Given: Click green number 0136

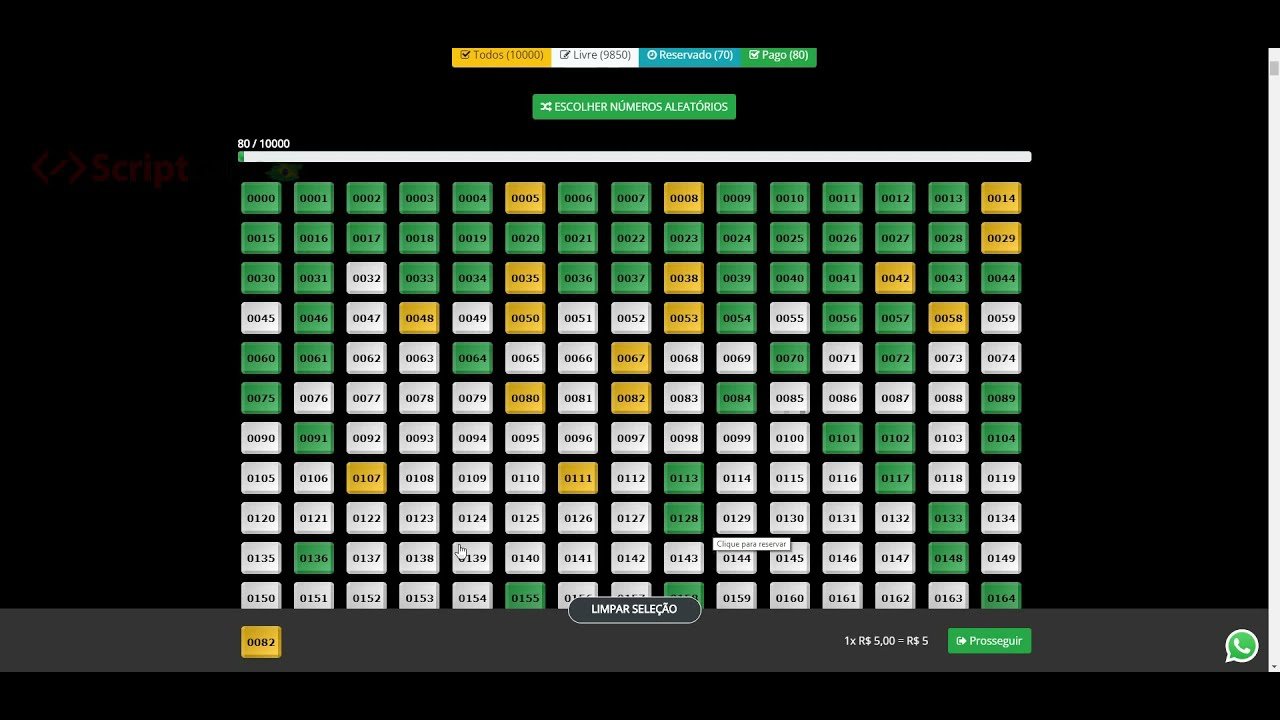Looking at the screenshot, I should (x=314, y=558).
